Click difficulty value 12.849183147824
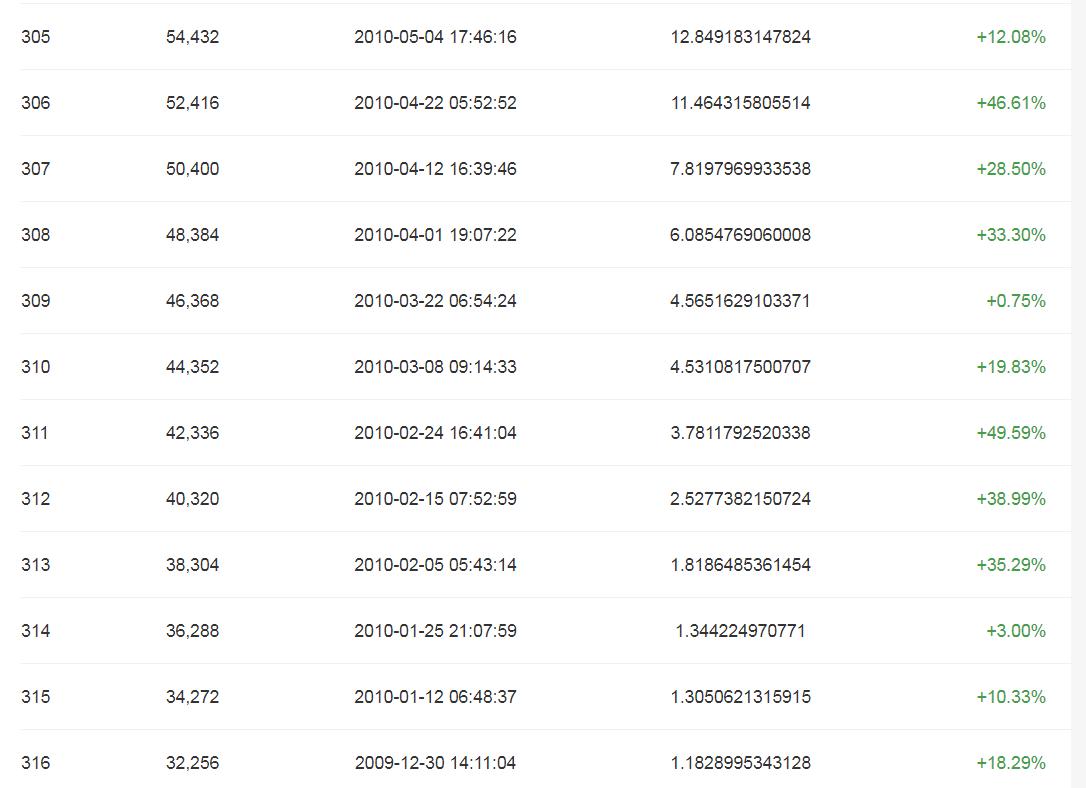Viewport: 1086px width, 788px height. 740,37
